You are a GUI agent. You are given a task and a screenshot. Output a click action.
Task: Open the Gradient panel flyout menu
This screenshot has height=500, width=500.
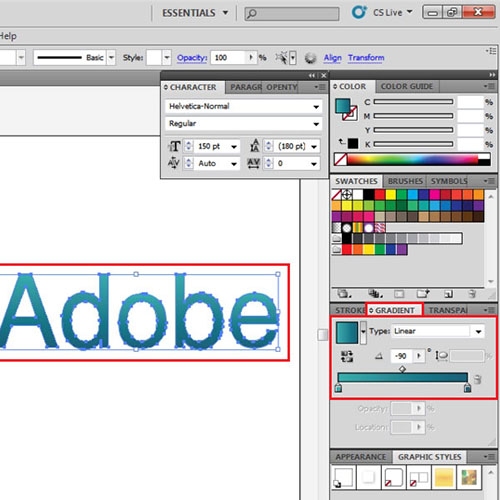click(x=489, y=310)
